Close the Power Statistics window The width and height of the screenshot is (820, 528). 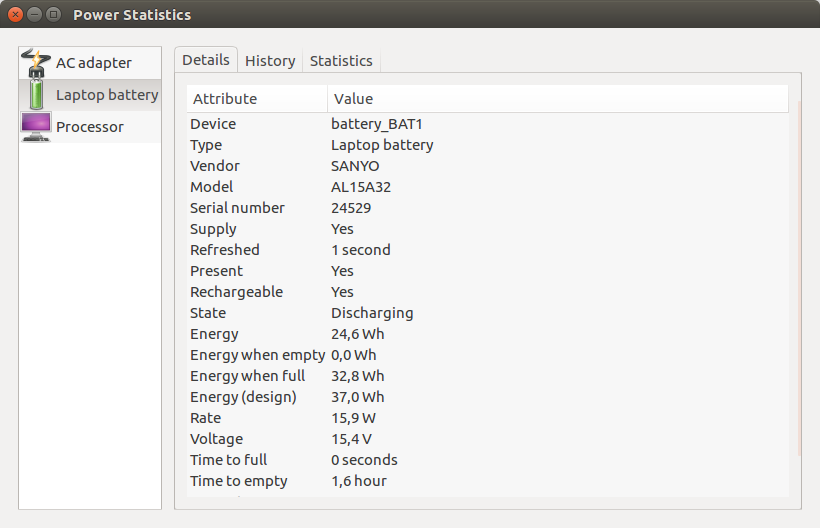(16, 15)
